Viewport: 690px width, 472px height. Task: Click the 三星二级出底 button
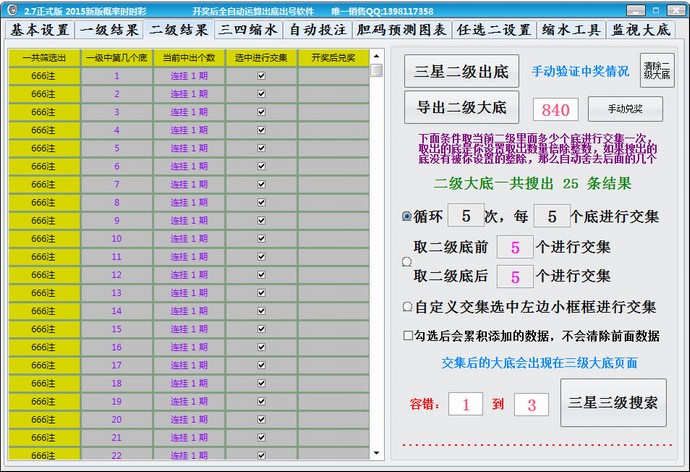461,72
